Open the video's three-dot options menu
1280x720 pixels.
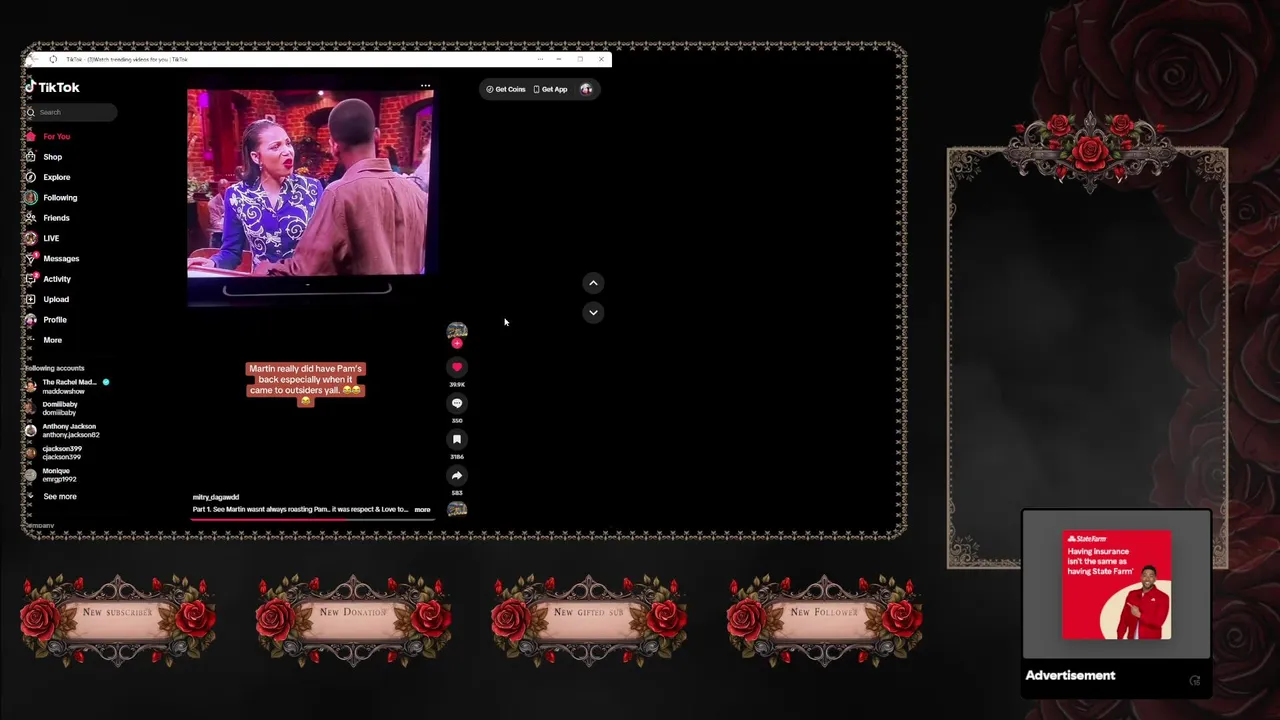pyautogui.click(x=425, y=86)
